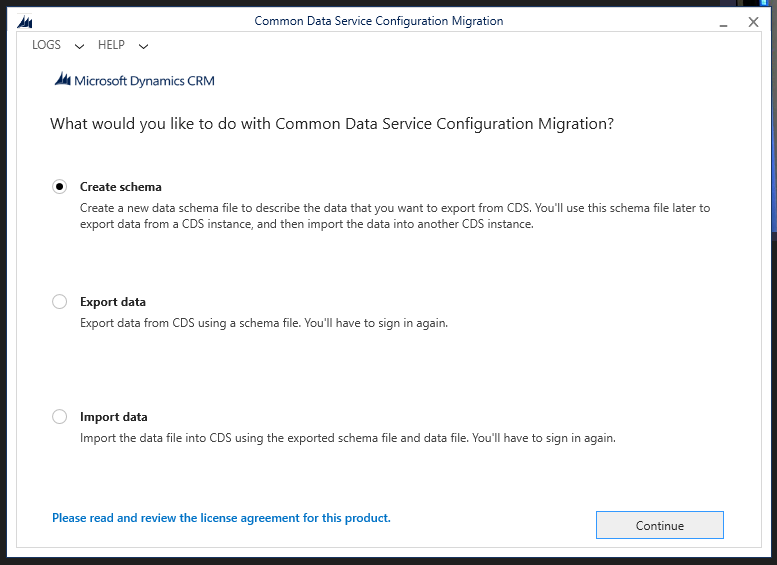Click the Create schema description paragraph
This screenshot has height=565, width=777.
point(395,216)
